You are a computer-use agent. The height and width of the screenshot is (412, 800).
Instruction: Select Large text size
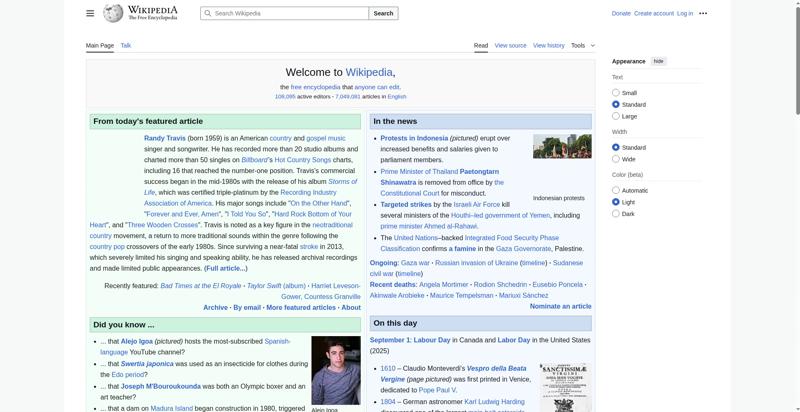[x=616, y=116]
